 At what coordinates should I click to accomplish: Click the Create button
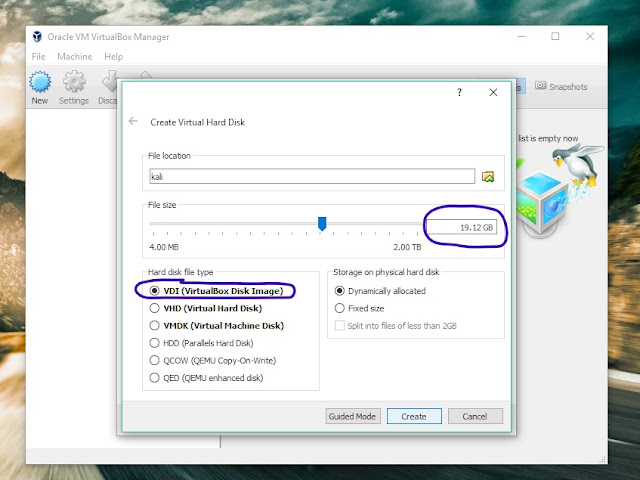414,416
